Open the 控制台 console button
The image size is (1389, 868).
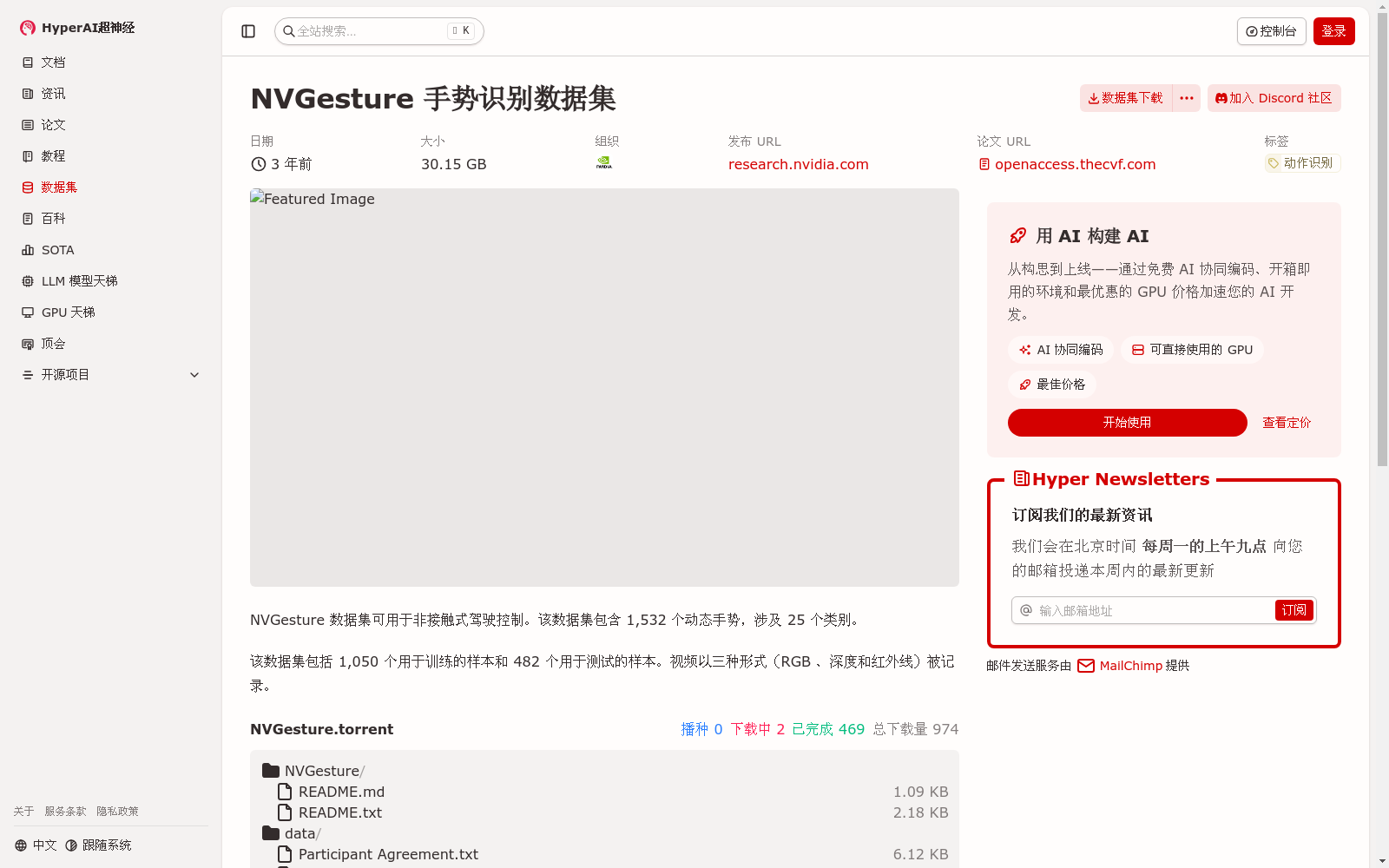(1271, 31)
